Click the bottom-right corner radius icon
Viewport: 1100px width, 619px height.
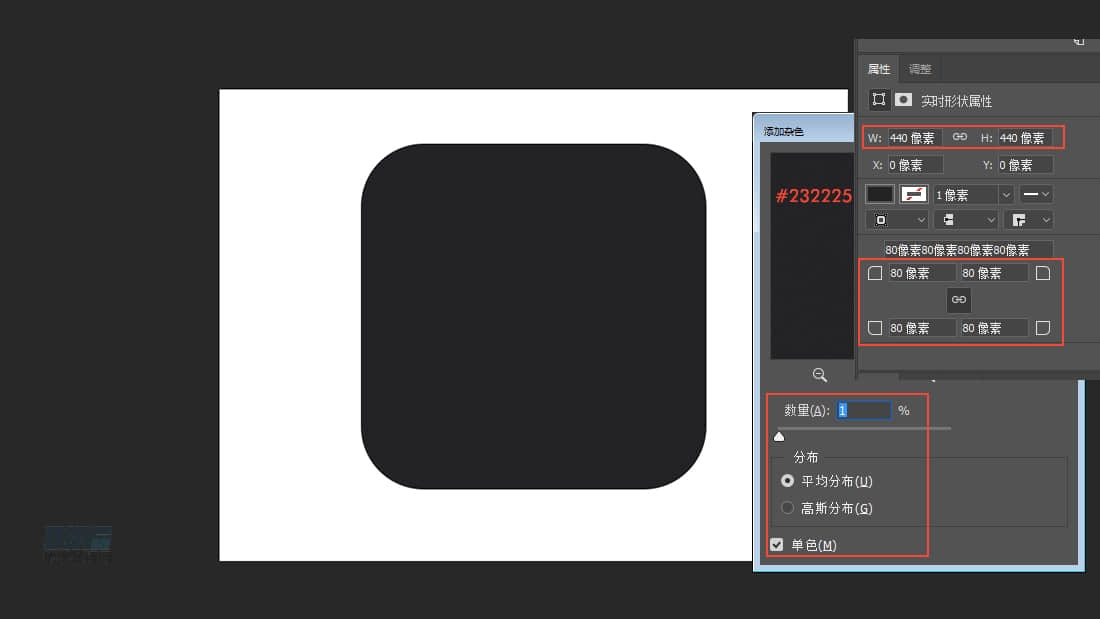point(1043,328)
